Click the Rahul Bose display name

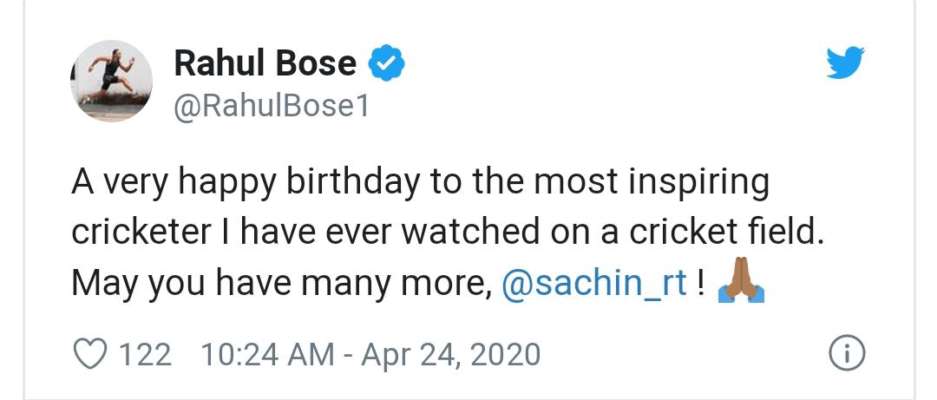coord(265,63)
